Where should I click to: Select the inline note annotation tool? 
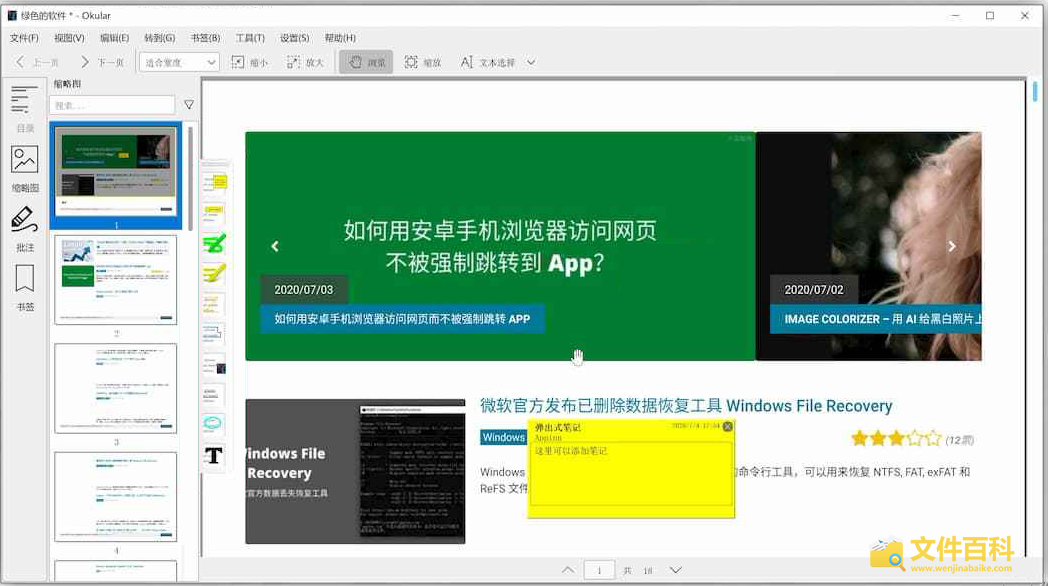pos(214,213)
